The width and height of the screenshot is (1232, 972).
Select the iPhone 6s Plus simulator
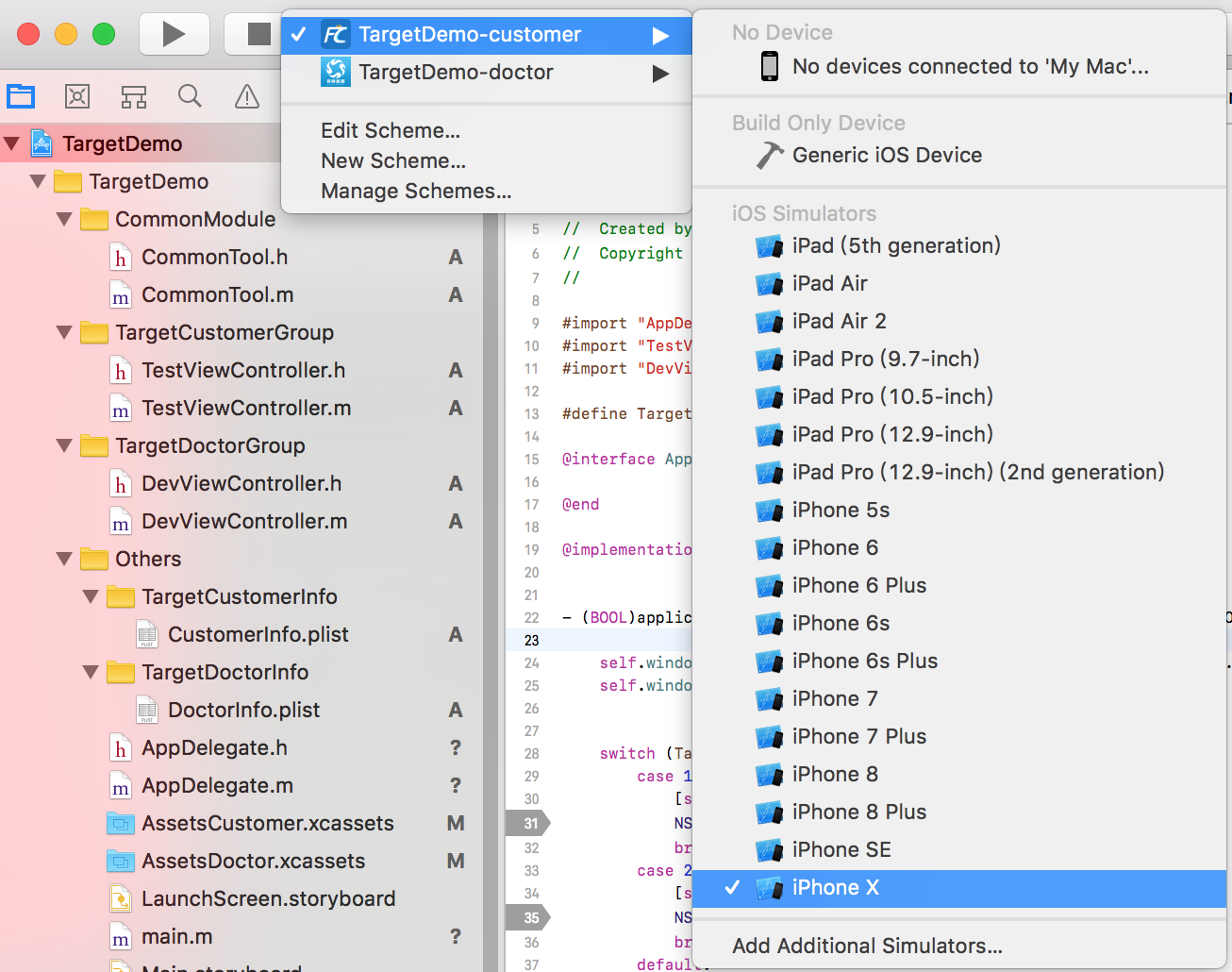959,661
